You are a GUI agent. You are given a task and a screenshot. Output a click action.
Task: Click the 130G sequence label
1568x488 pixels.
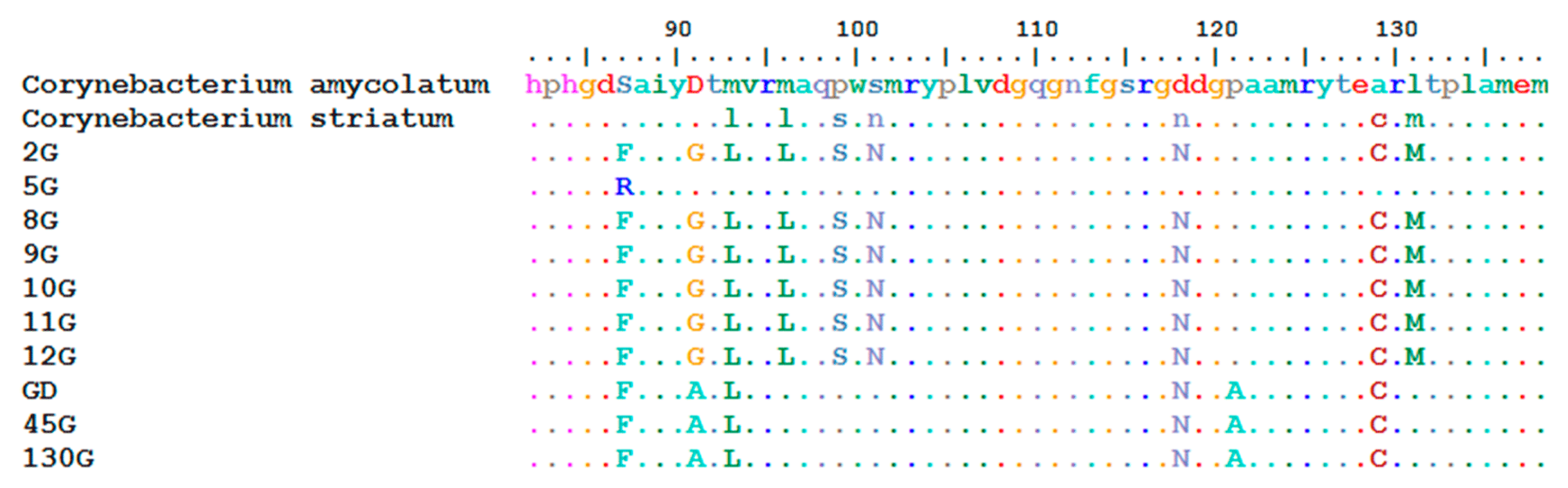pyautogui.click(x=59, y=459)
